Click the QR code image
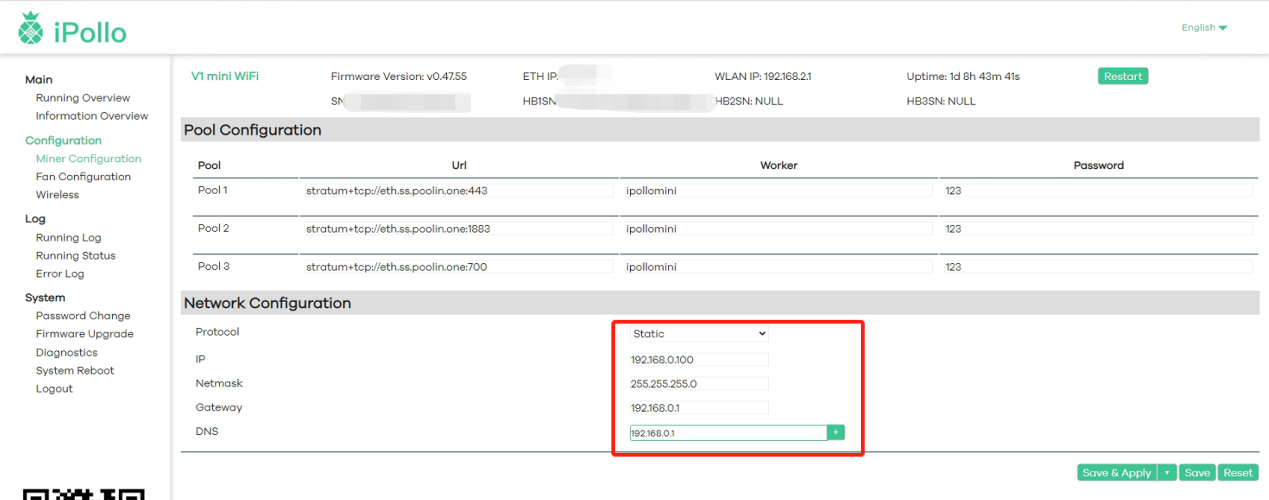 click(84, 493)
